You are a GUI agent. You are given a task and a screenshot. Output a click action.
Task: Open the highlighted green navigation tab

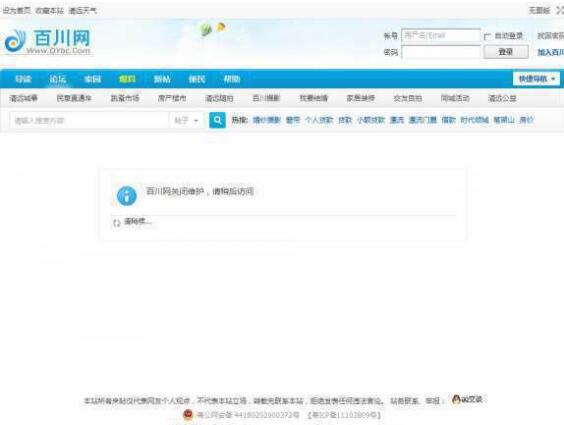coord(127,79)
